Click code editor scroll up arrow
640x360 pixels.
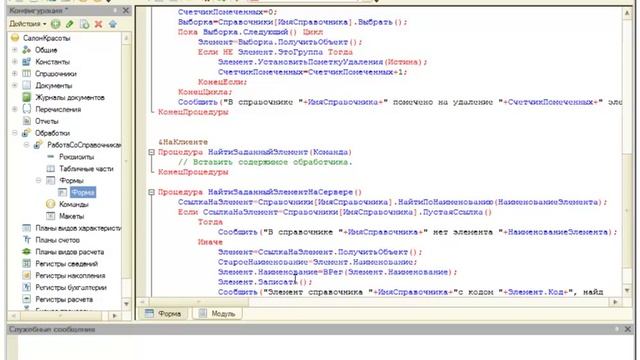(627, 13)
